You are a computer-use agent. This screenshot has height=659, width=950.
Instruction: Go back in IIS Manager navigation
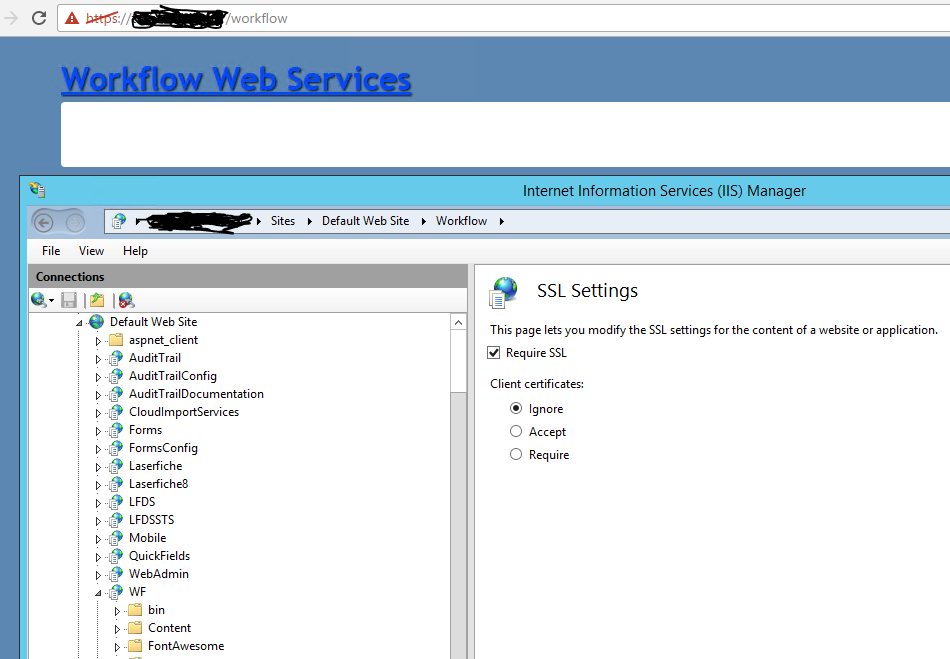coord(44,223)
